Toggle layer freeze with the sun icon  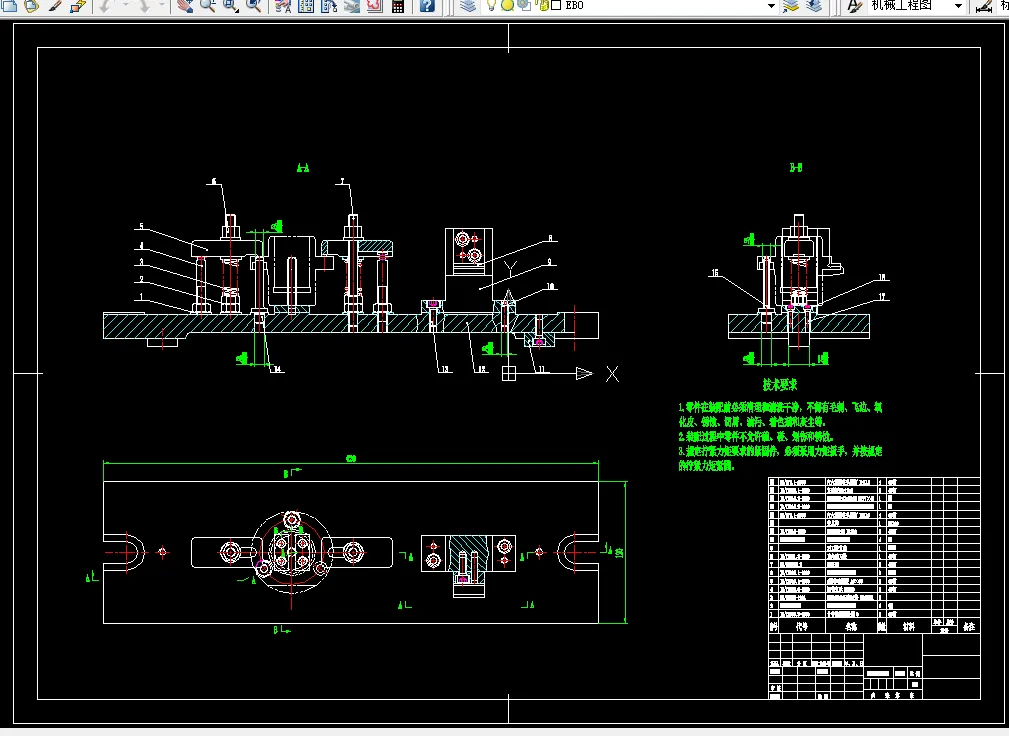(x=507, y=5)
